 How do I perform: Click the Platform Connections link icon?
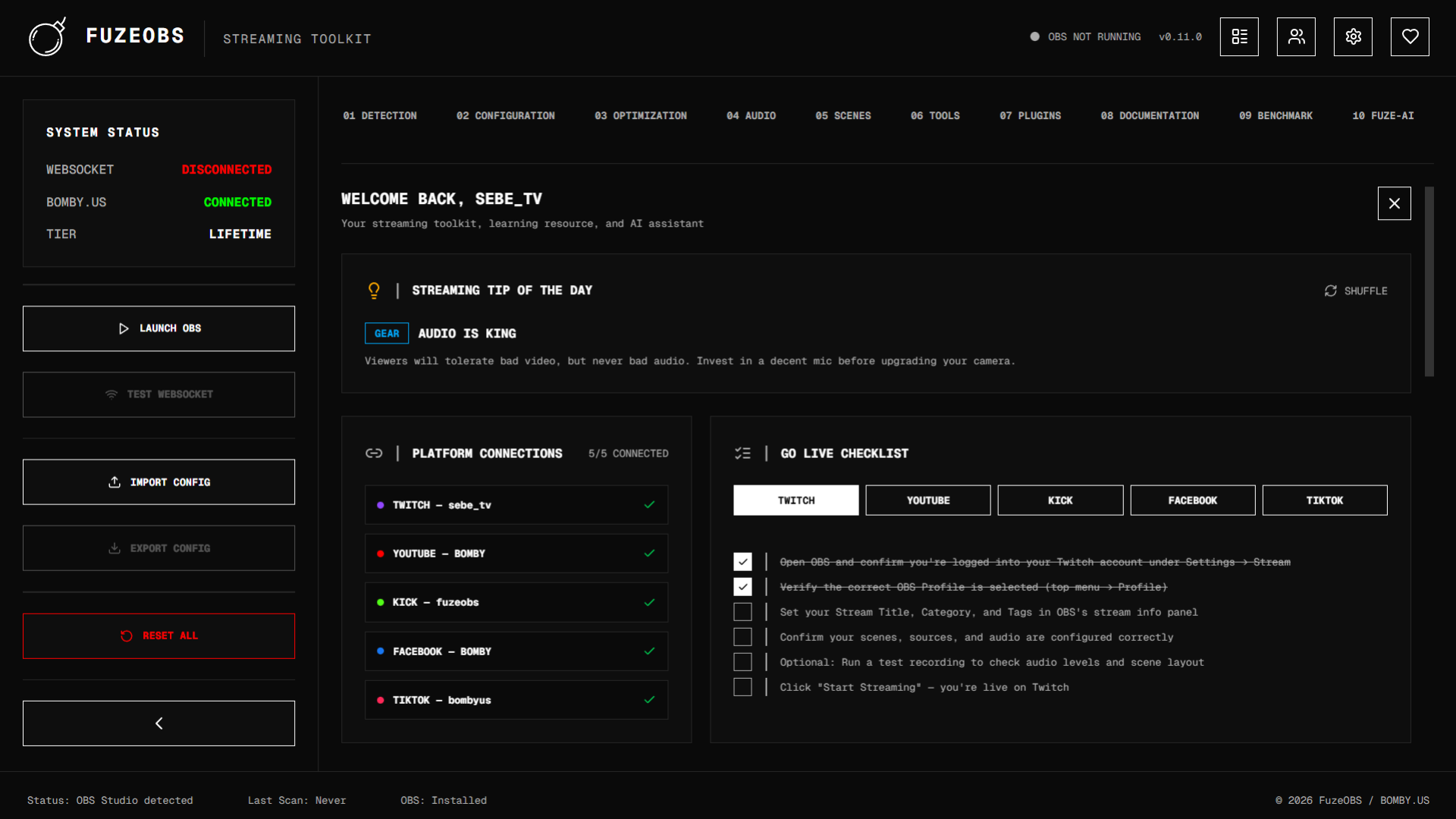(x=374, y=453)
